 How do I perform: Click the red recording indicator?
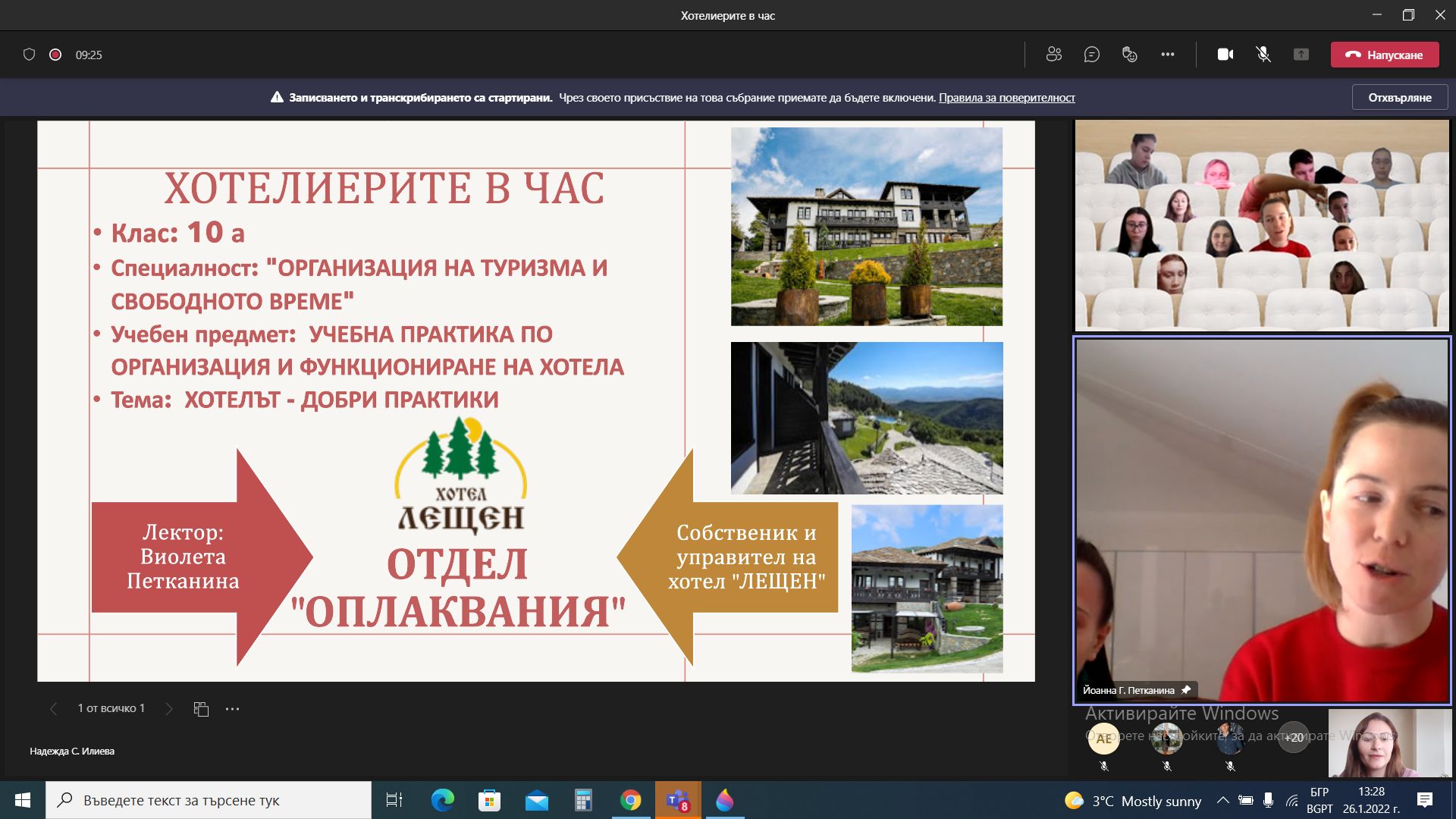coord(55,55)
